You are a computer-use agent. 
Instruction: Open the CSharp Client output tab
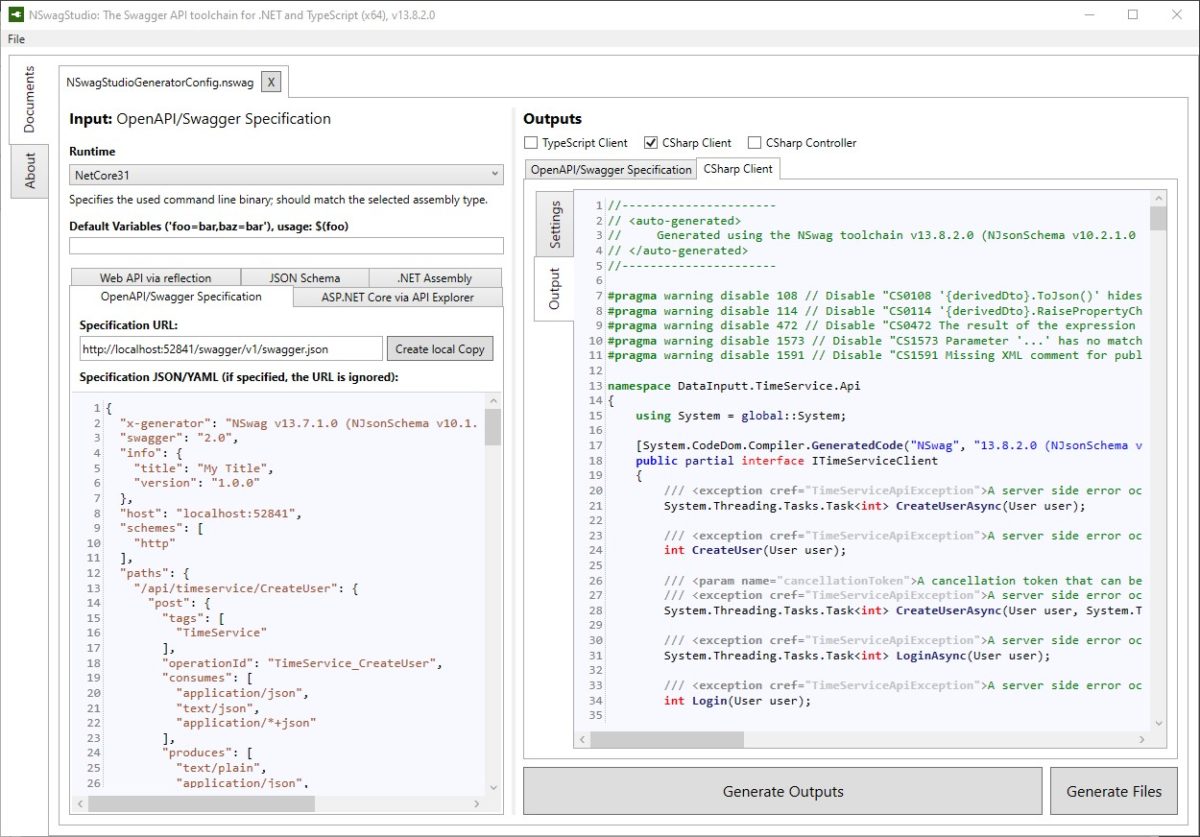click(x=738, y=169)
